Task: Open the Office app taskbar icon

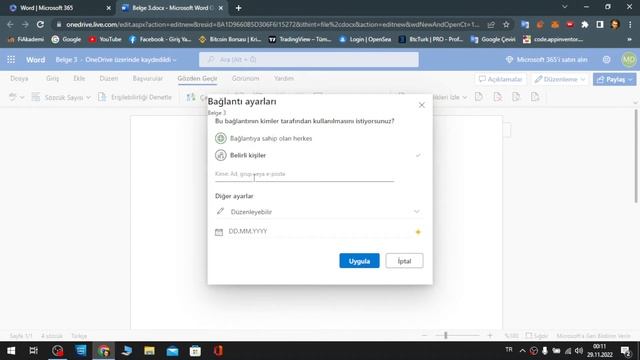Action: point(218,351)
